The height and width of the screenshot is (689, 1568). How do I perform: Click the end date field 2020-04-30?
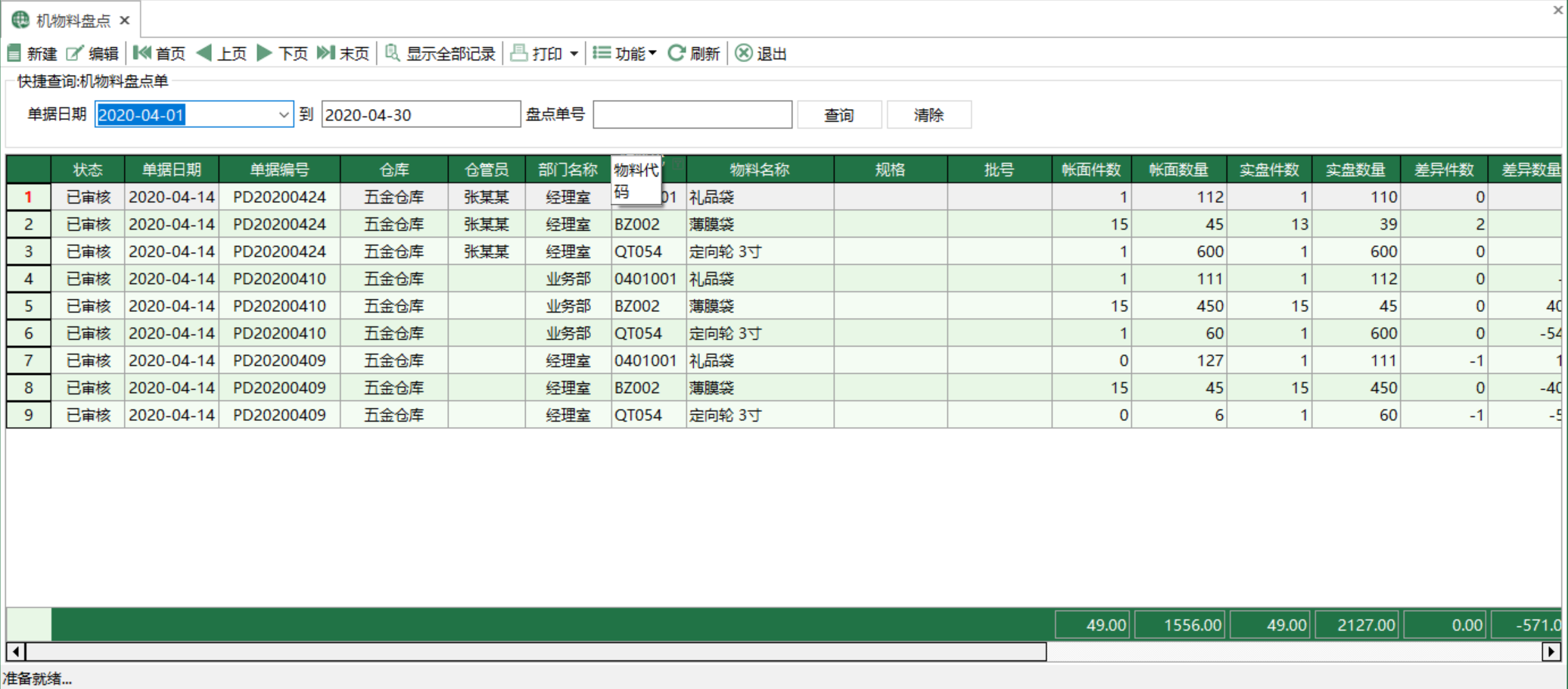click(x=421, y=115)
